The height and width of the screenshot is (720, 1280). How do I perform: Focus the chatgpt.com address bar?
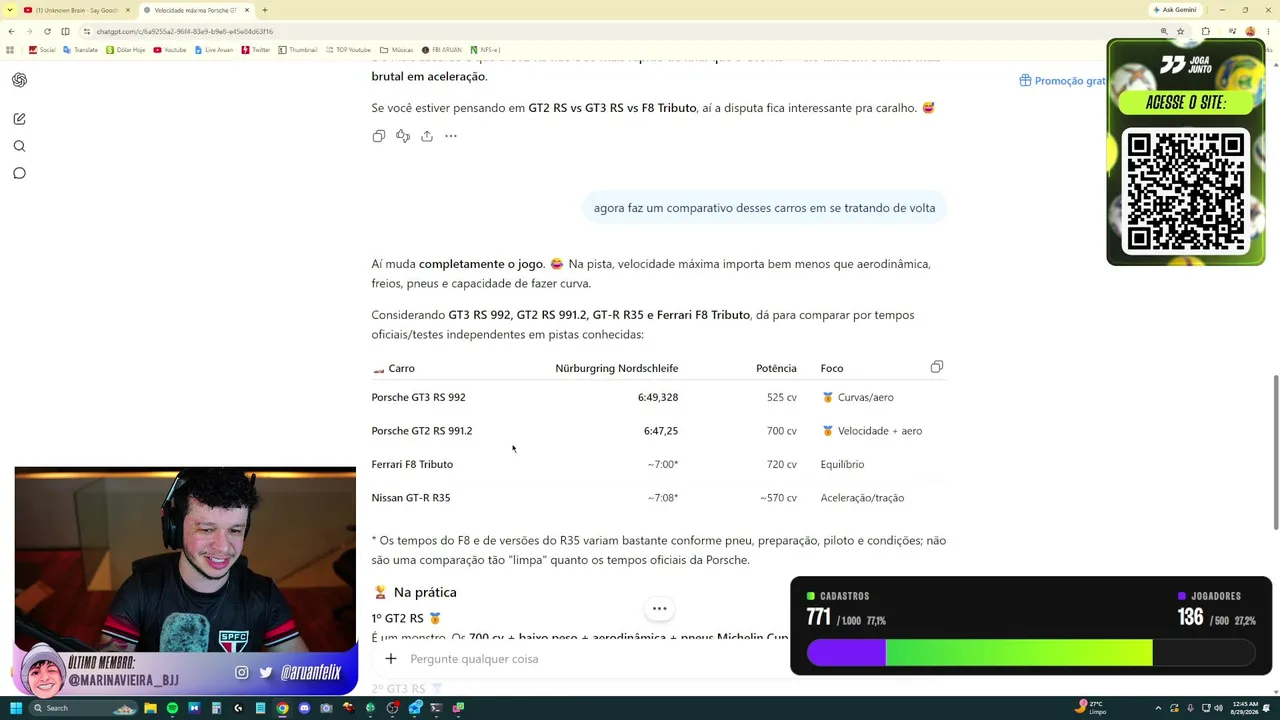[x=620, y=31]
